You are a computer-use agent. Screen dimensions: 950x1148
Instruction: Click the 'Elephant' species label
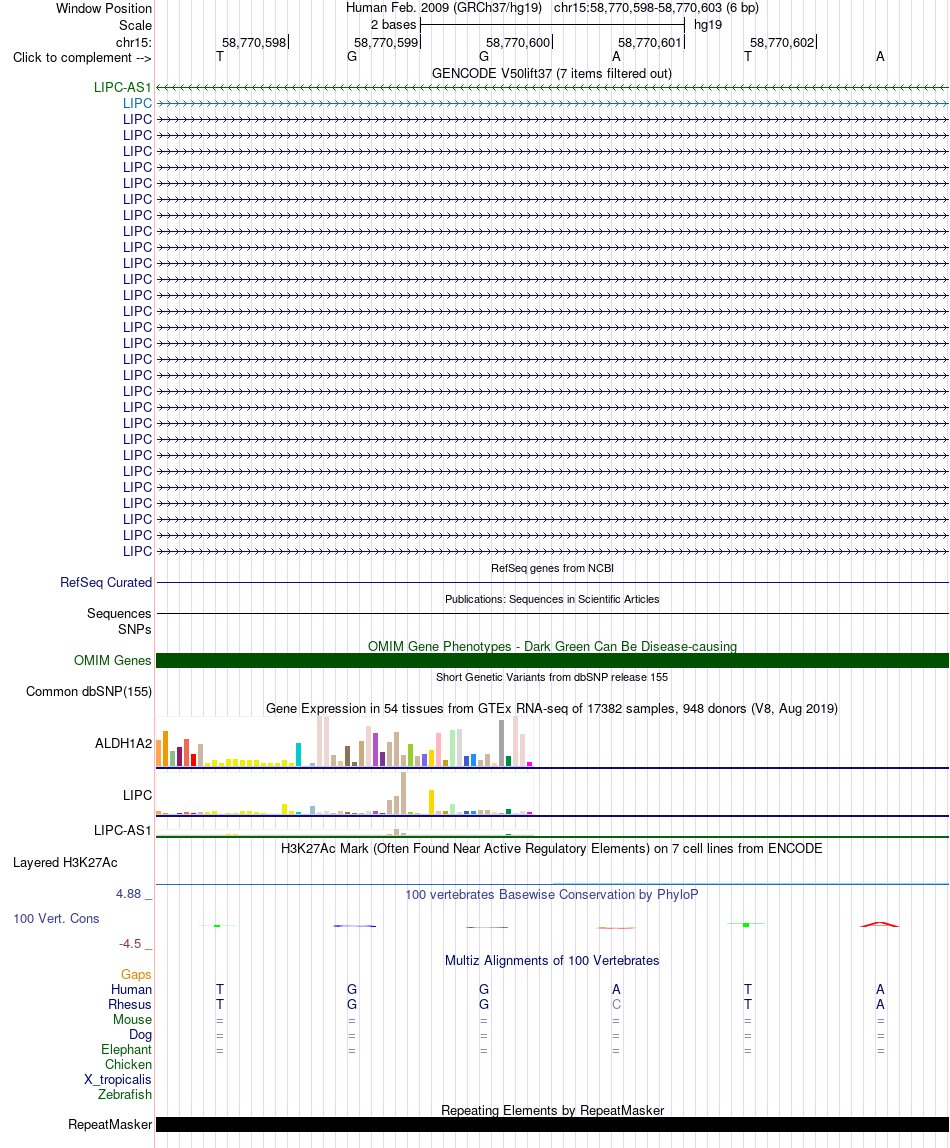pyautogui.click(x=127, y=1050)
